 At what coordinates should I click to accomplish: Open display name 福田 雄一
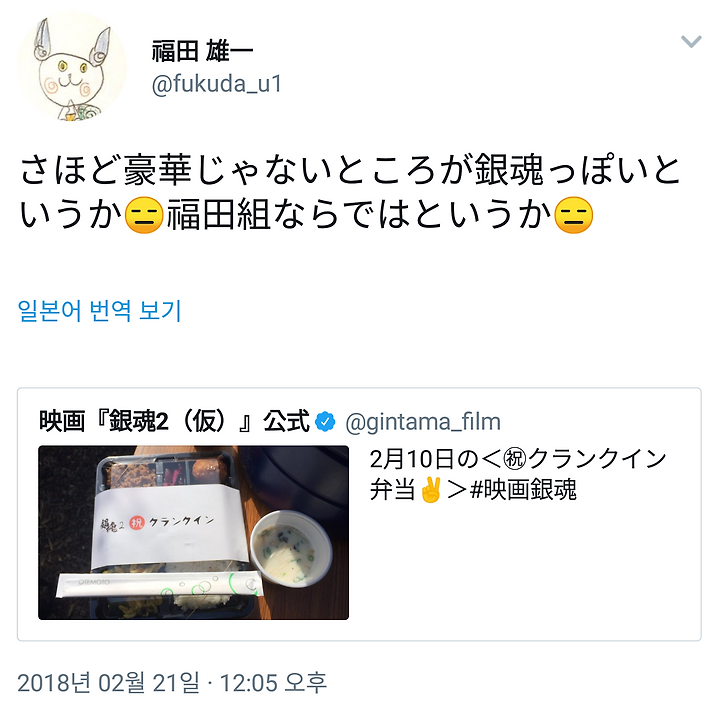pos(202,51)
